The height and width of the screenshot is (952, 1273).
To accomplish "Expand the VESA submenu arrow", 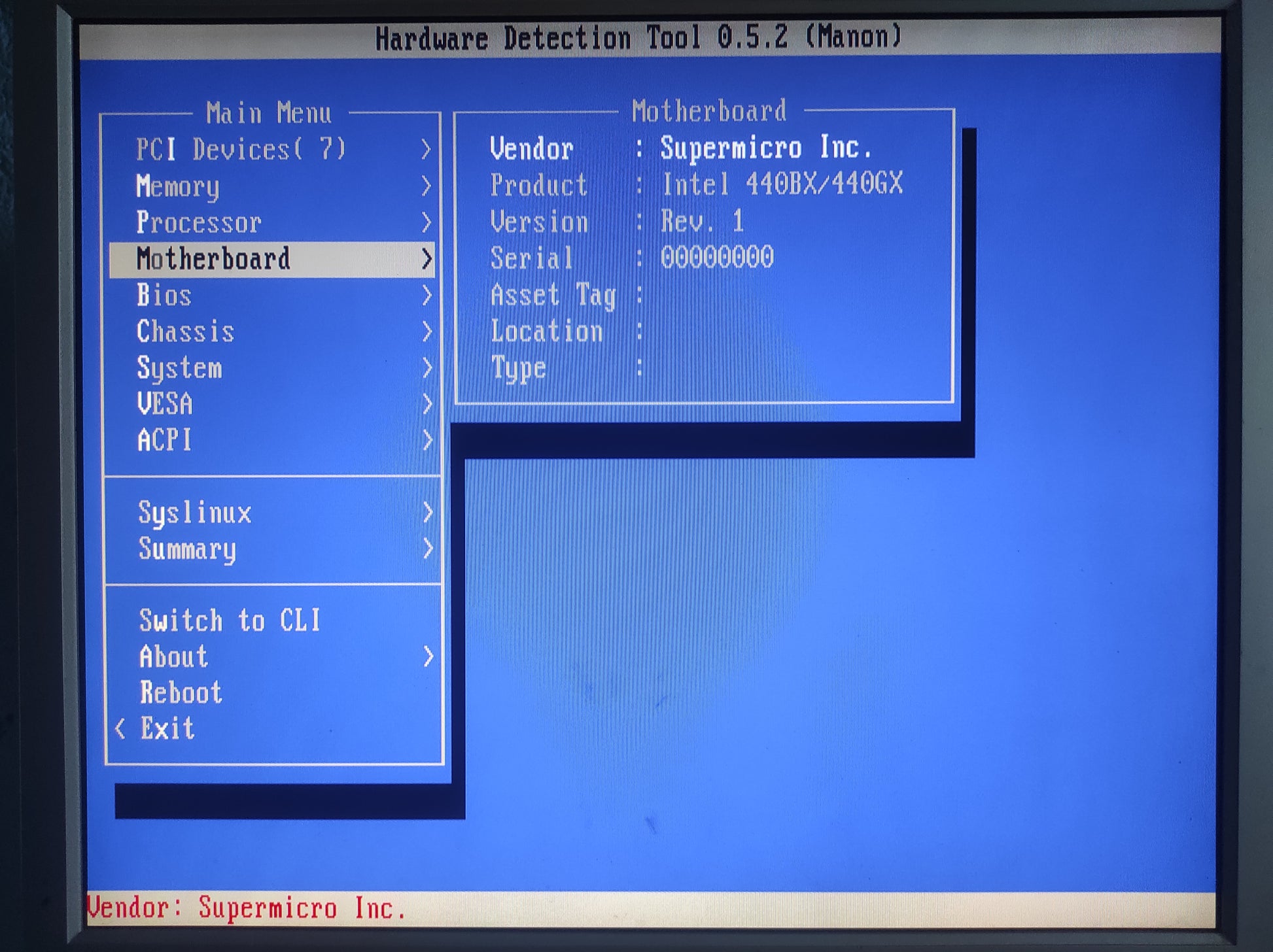I will click(427, 404).
